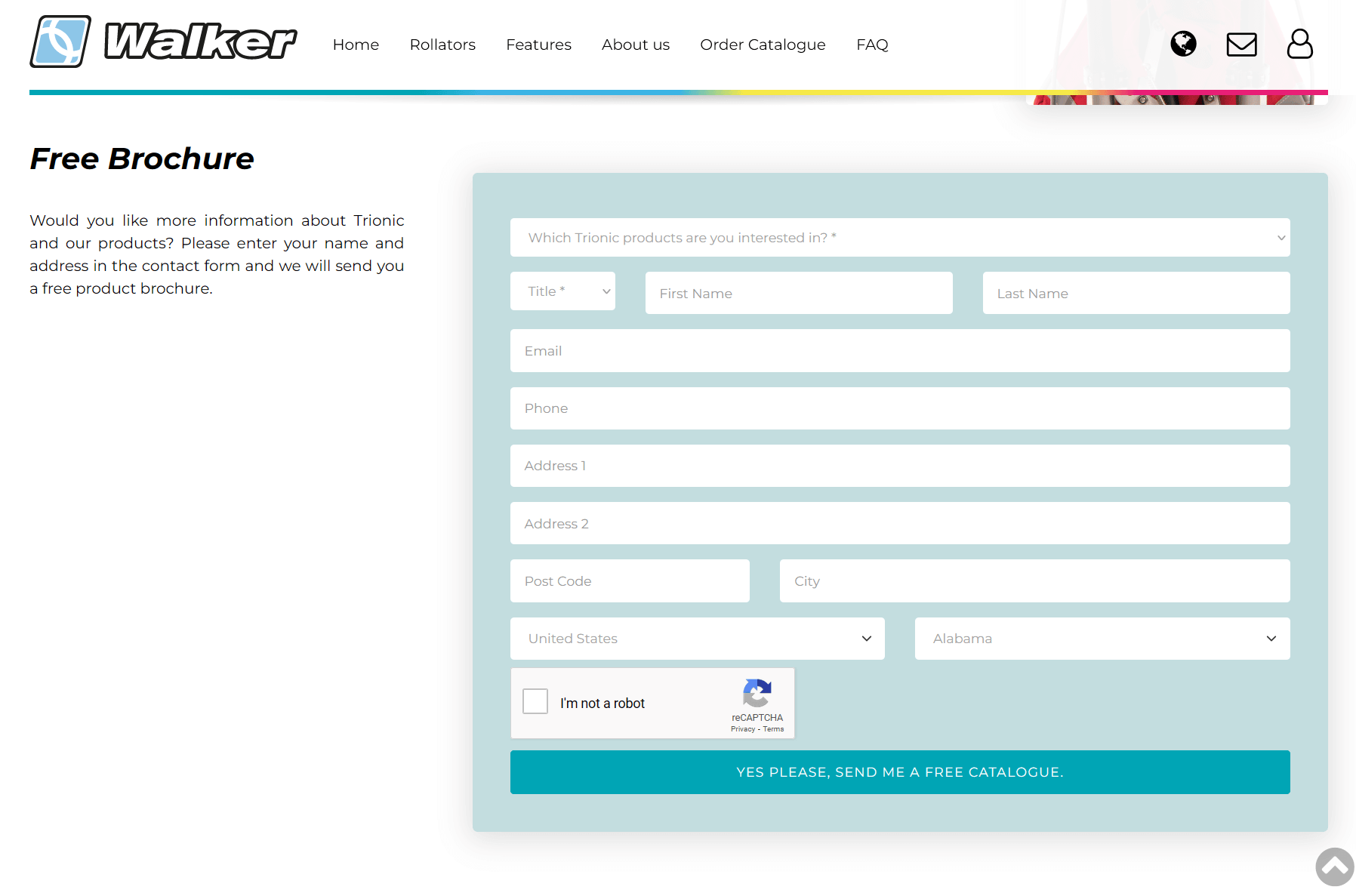Select the Post Code field
The width and height of the screenshot is (1356, 896).
(x=630, y=581)
